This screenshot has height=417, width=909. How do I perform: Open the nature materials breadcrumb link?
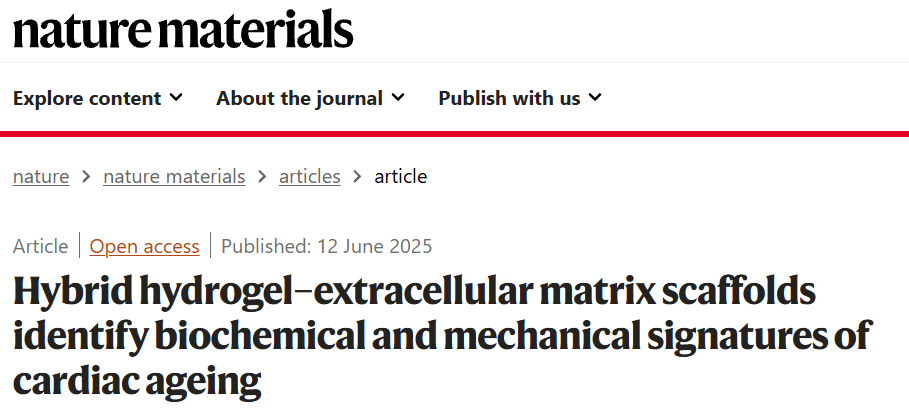174,177
